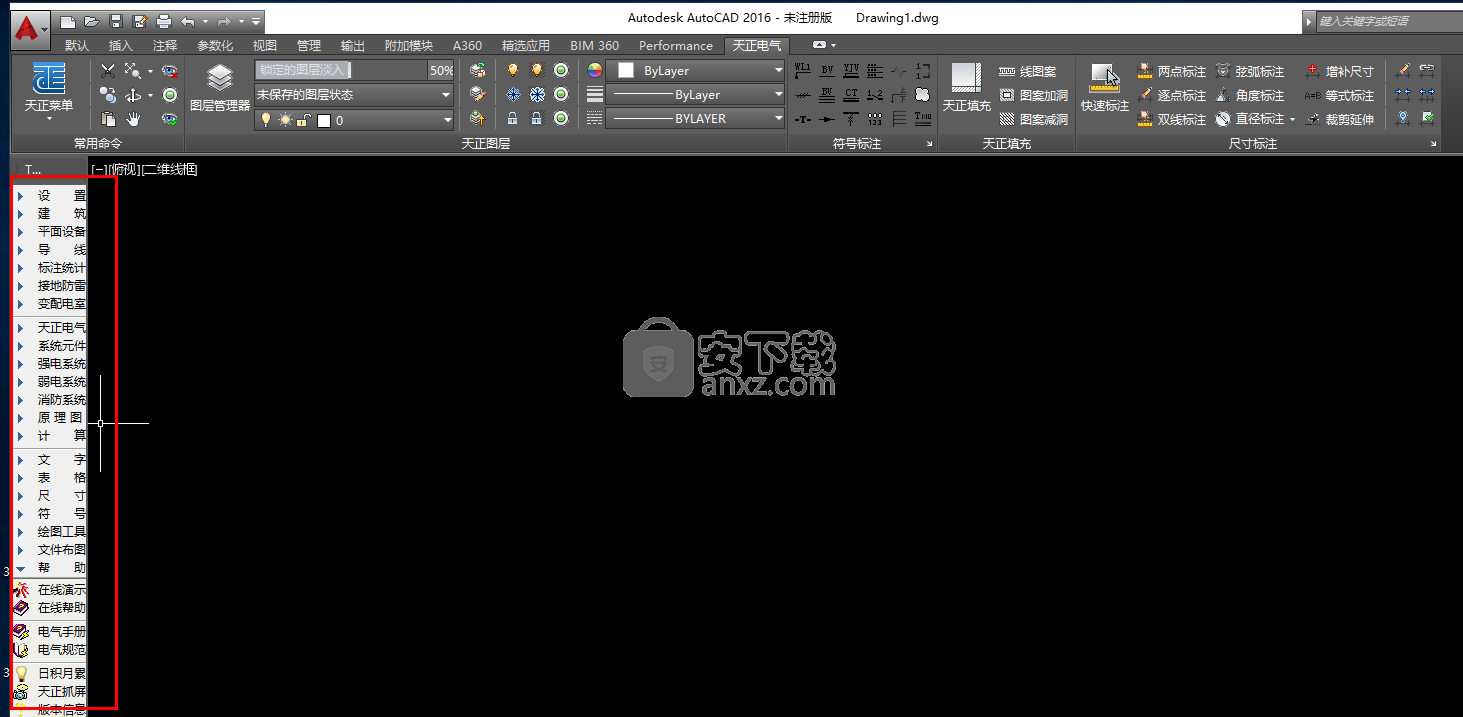Screen dimensions: 1463x717
Task: Adjust the 锁定的图层淡入 fade slider
Action: (x=341, y=71)
